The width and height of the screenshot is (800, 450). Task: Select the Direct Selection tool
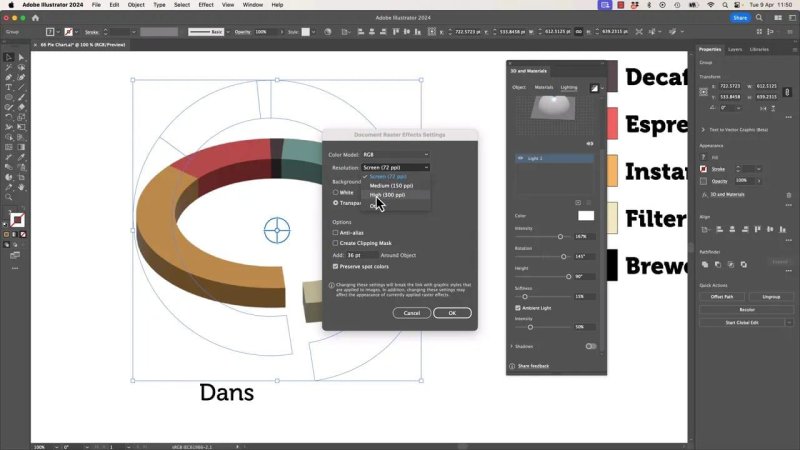[x=21, y=57]
